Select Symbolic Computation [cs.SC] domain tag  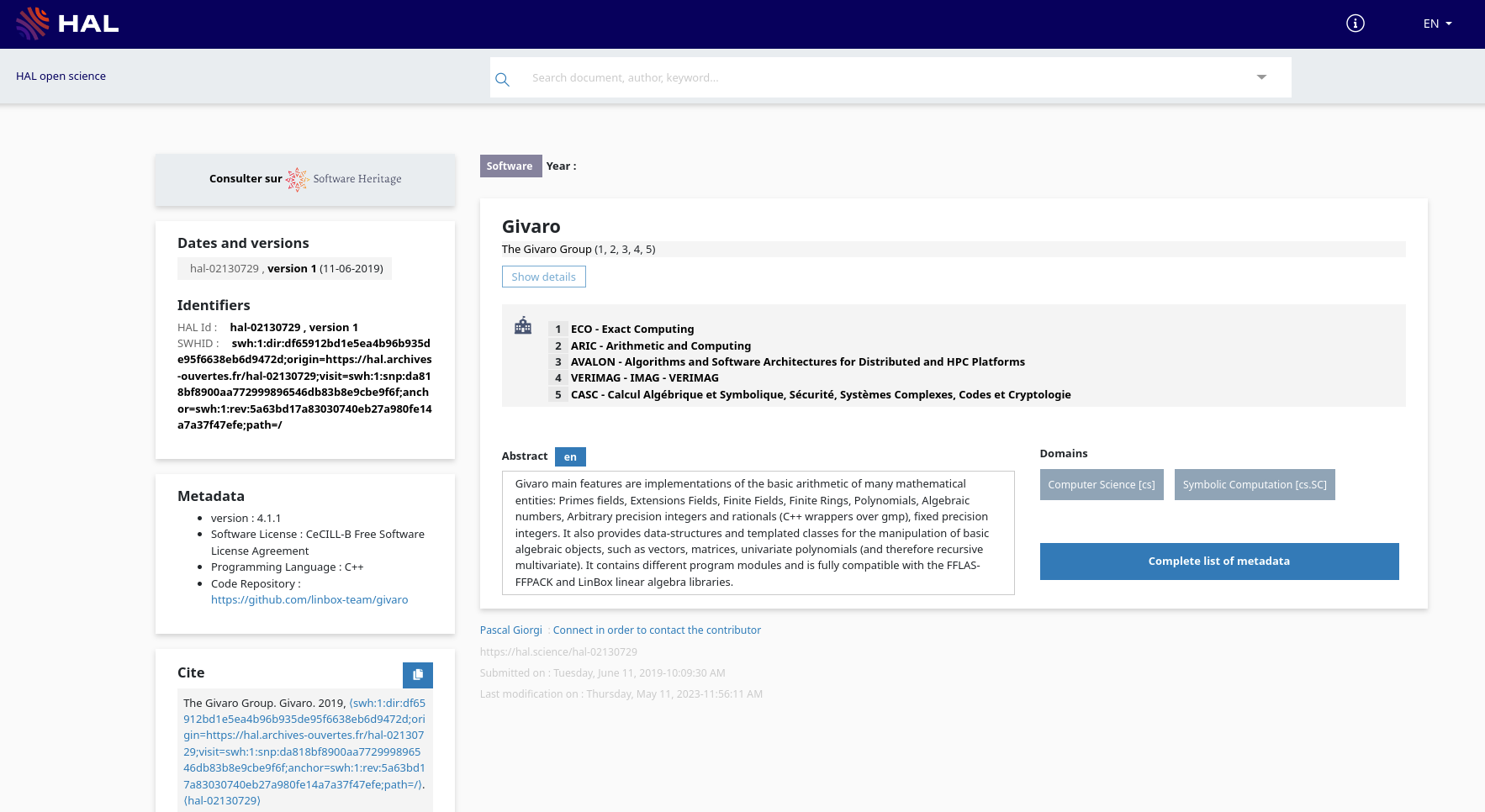tap(1254, 485)
